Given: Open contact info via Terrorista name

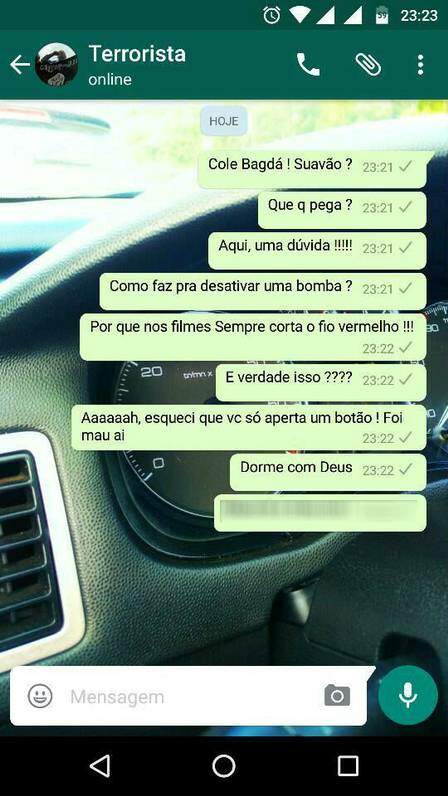Looking at the screenshot, I should point(137,54).
